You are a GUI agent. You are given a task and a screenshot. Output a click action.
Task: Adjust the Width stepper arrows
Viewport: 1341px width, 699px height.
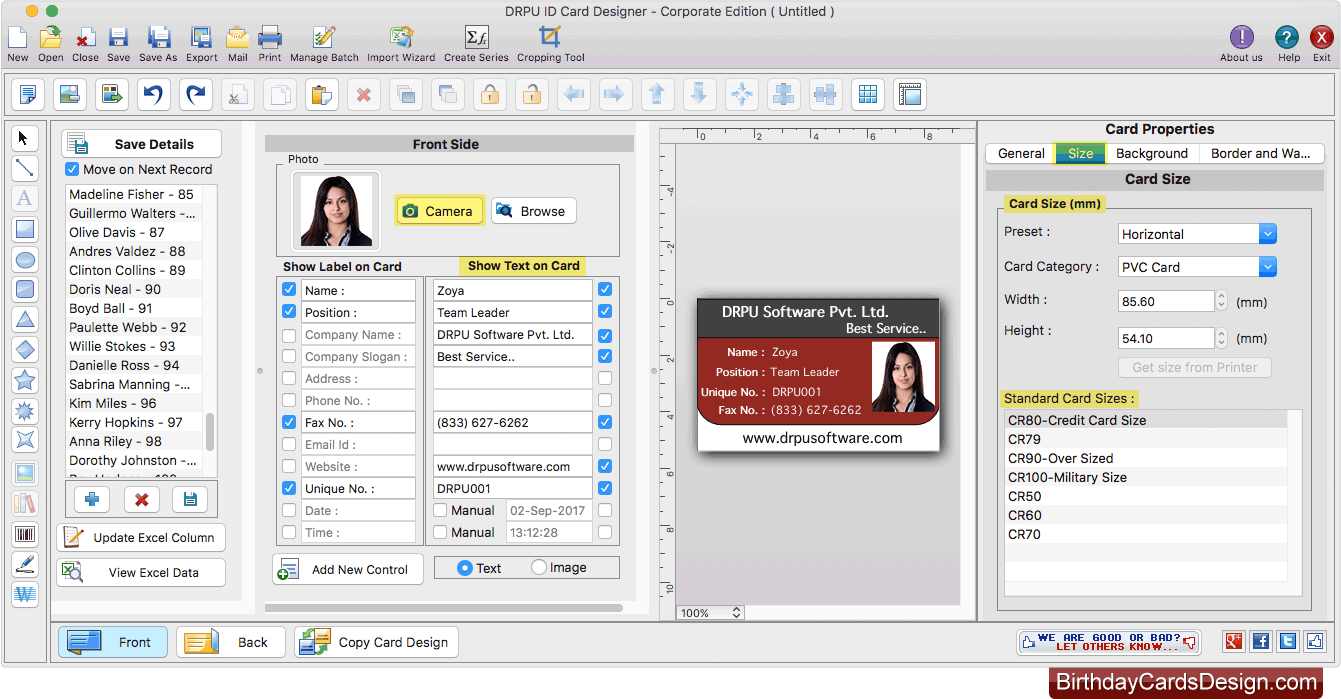pos(1221,300)
